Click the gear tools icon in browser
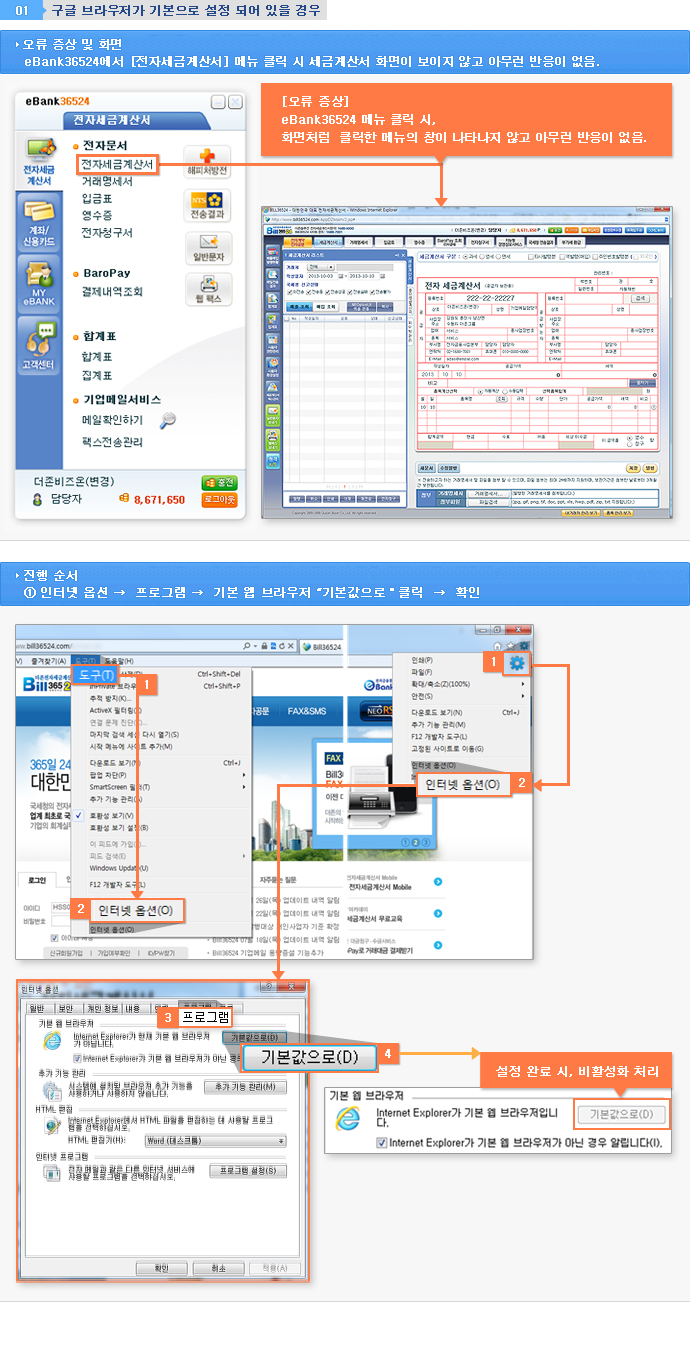 [516, 663]
